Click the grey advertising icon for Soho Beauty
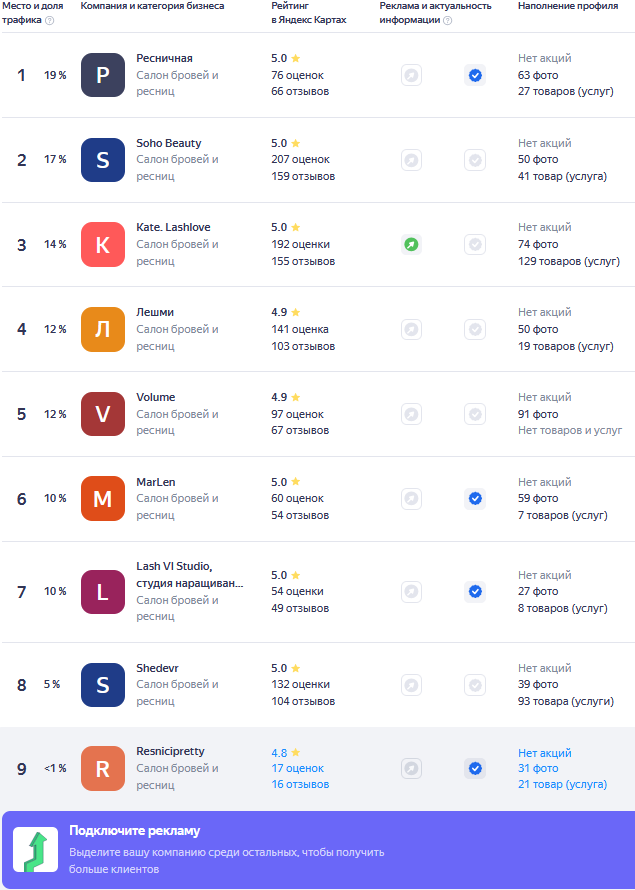The width and height of the screenshot is (635, 890). tap(411, 160)
